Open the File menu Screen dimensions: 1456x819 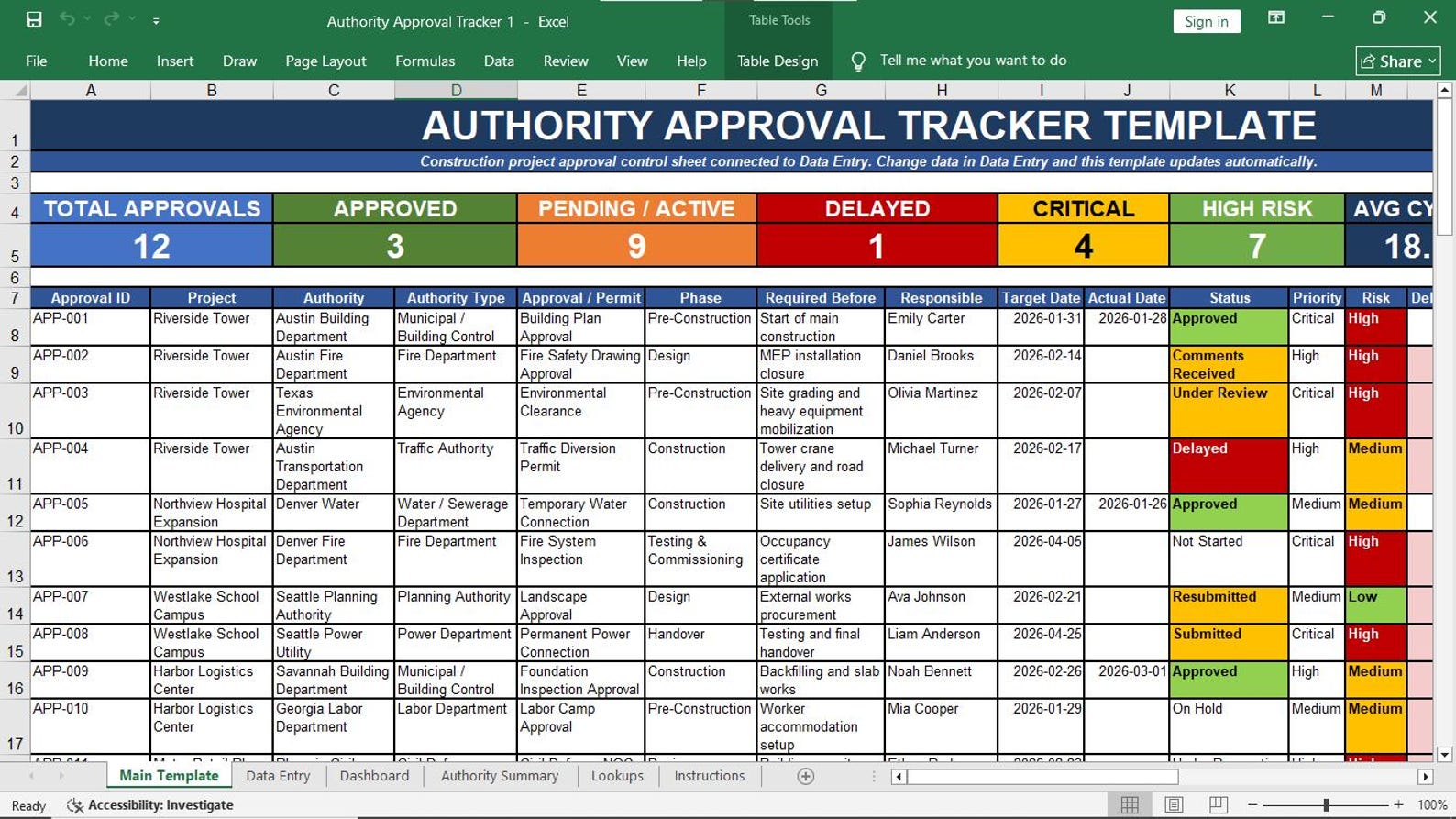37,61
